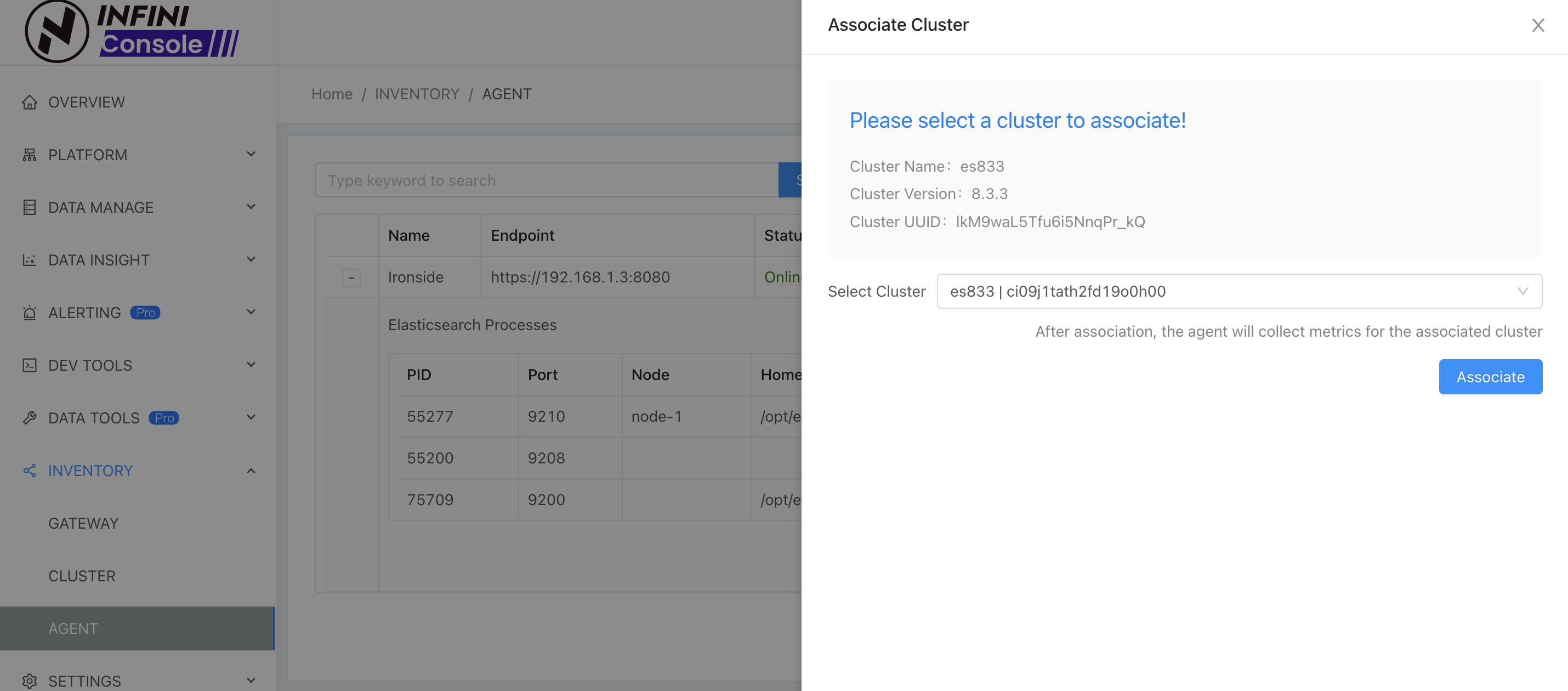Click the INVENTORY breadcrumb link
This screenshot has height=691, width=1568.
(417, 94)
